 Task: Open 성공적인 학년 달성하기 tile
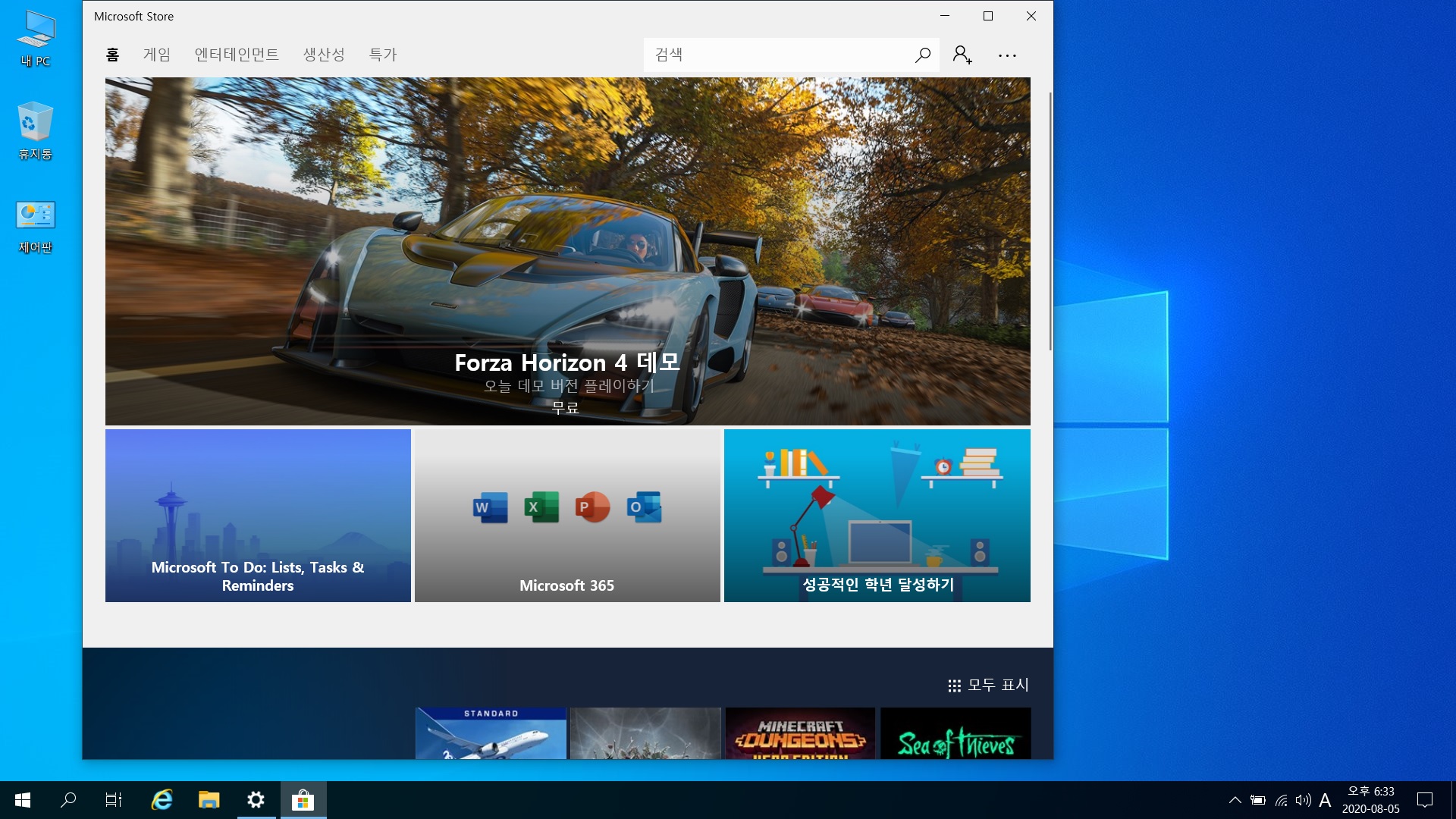pos(877,516)
